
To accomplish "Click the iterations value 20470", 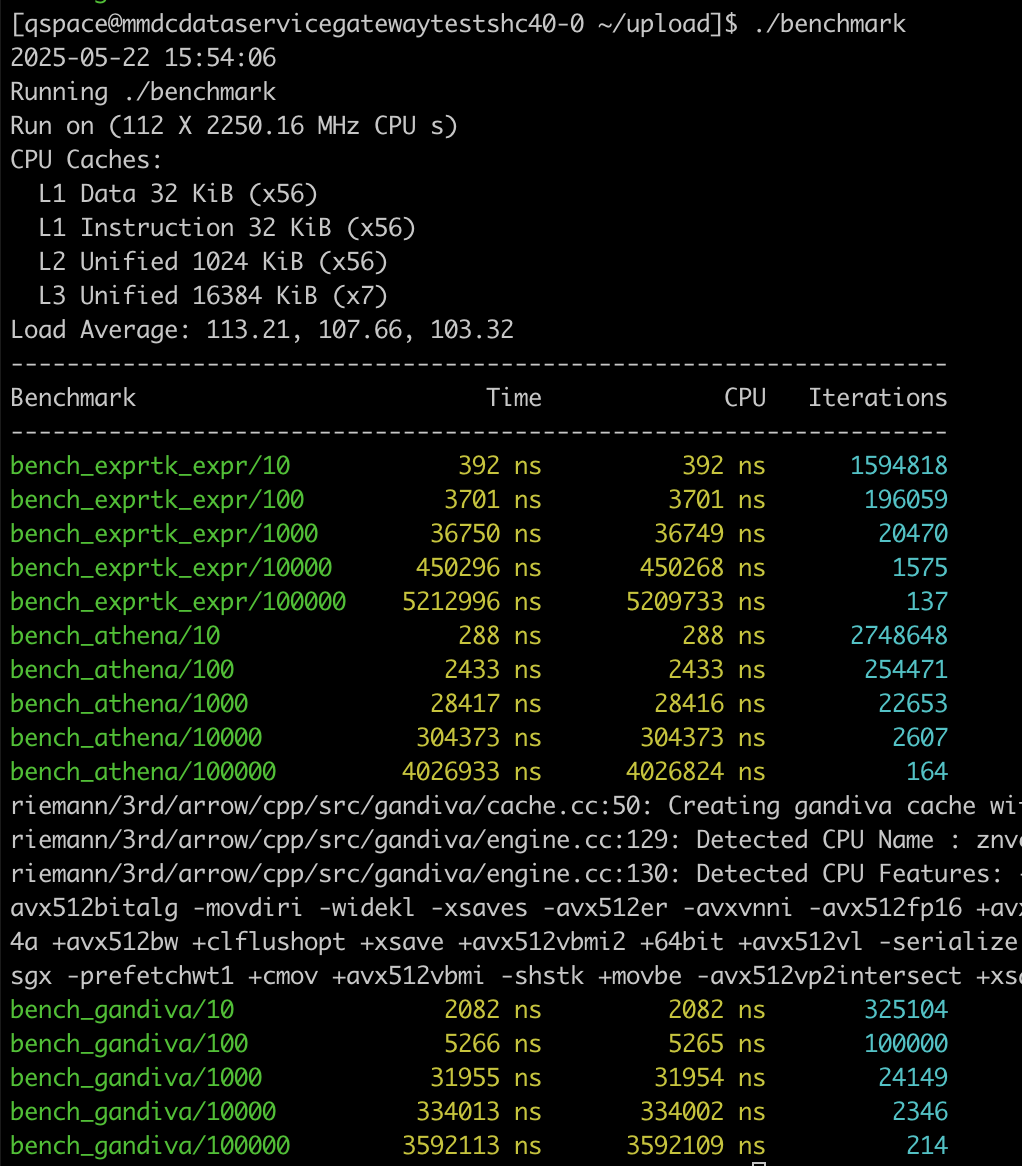I will click(913, 534).
